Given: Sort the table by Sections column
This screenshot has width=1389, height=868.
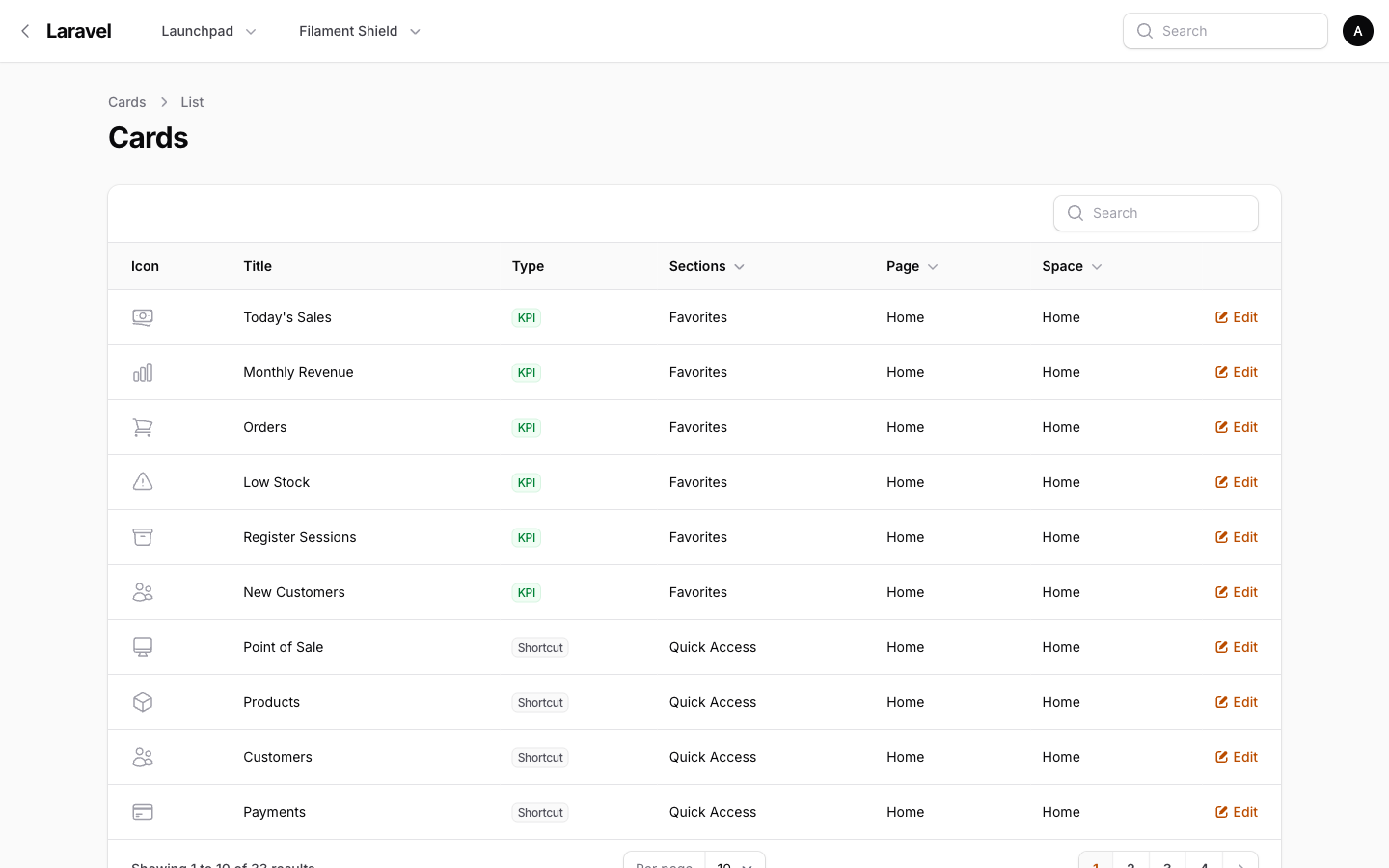Looking at the screenshot, I should coord(707,266).
